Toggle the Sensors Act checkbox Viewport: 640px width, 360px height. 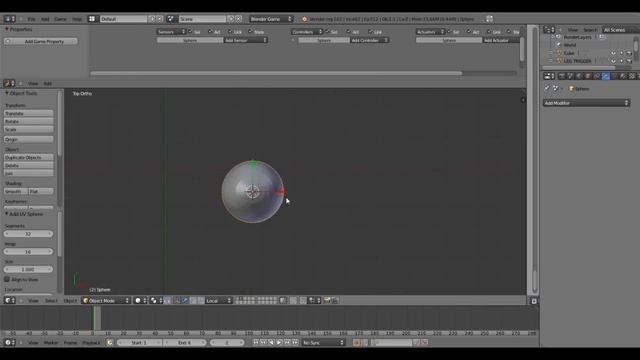click(210, 31)
